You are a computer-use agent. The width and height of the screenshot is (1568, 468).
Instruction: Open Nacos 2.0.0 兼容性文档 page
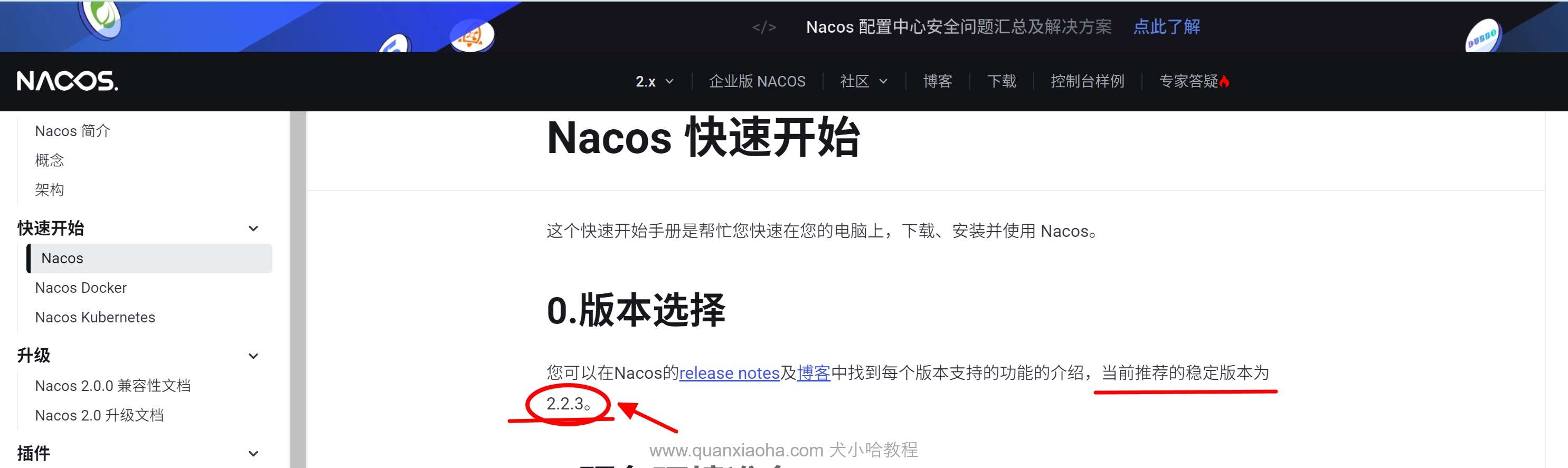coord(112,386)
